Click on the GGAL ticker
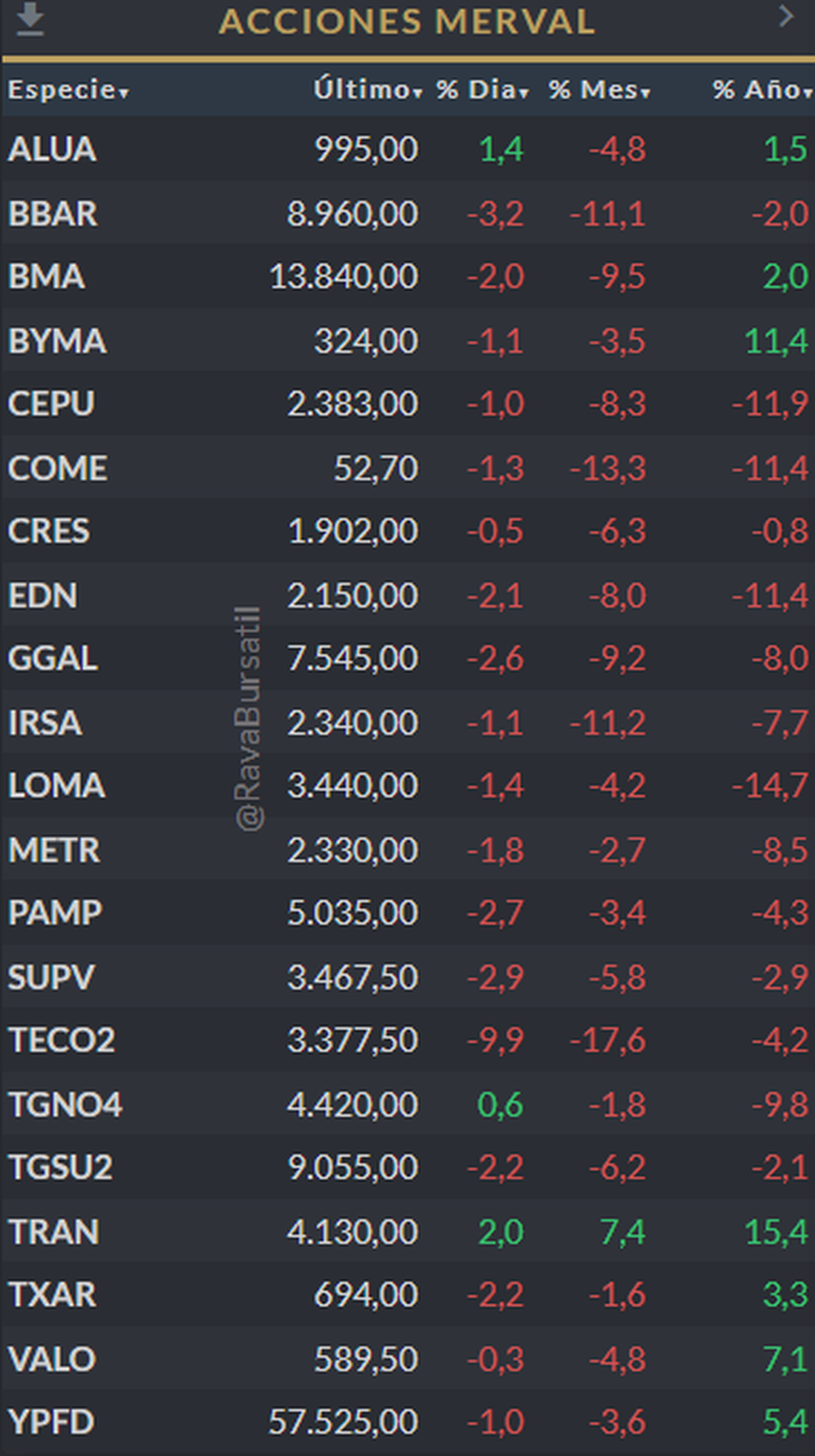The image size is (815, 1456). pyautogui.click(x=53, y=659)
